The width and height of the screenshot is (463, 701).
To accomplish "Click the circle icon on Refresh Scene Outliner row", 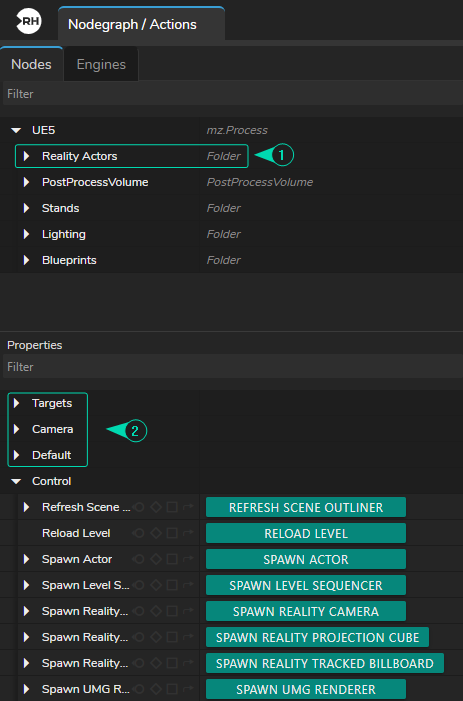I will pos(139,507).
